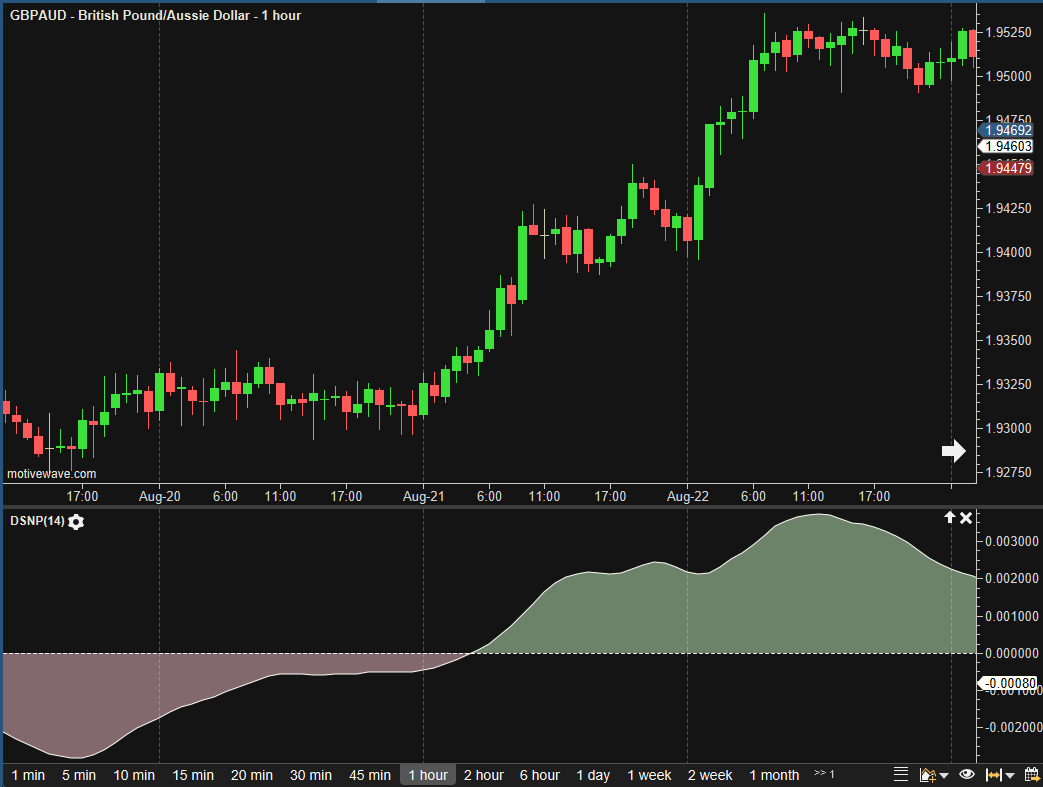Click the 1.94692 blue price label
1043x787 pixels.
click(x=1007, y=130)
